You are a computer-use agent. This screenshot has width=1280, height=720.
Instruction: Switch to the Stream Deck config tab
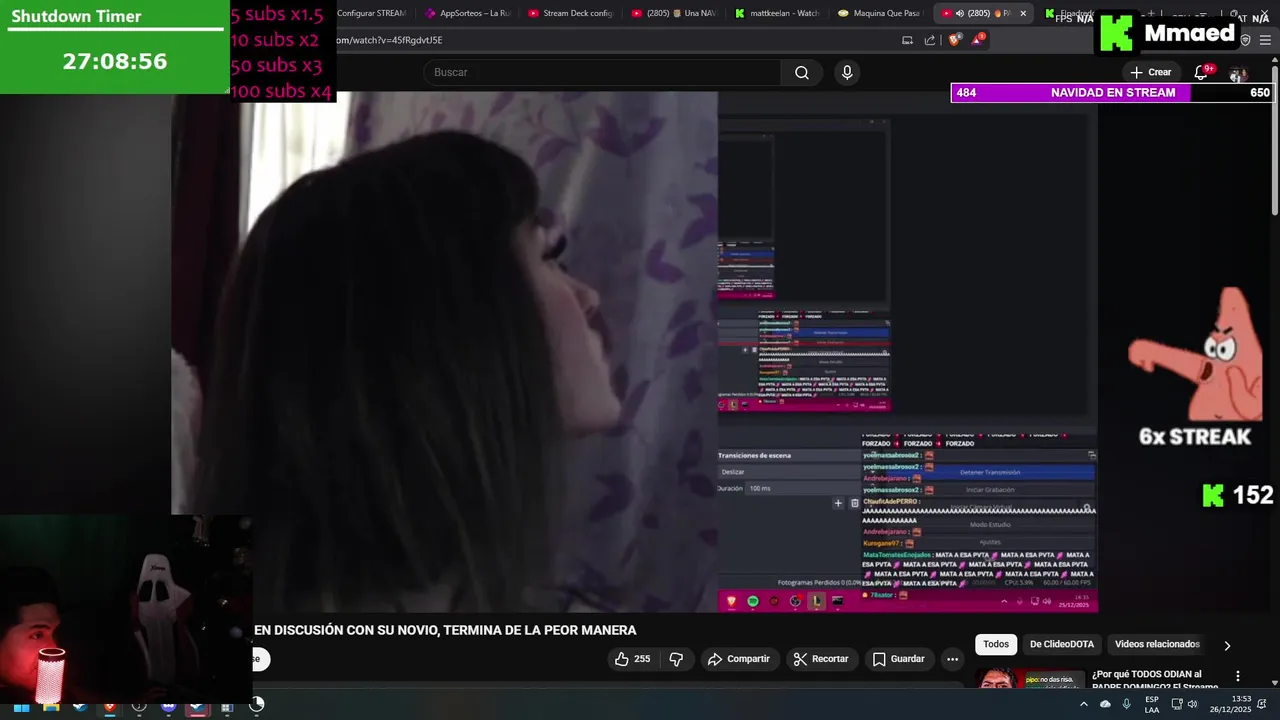point(570,13)
